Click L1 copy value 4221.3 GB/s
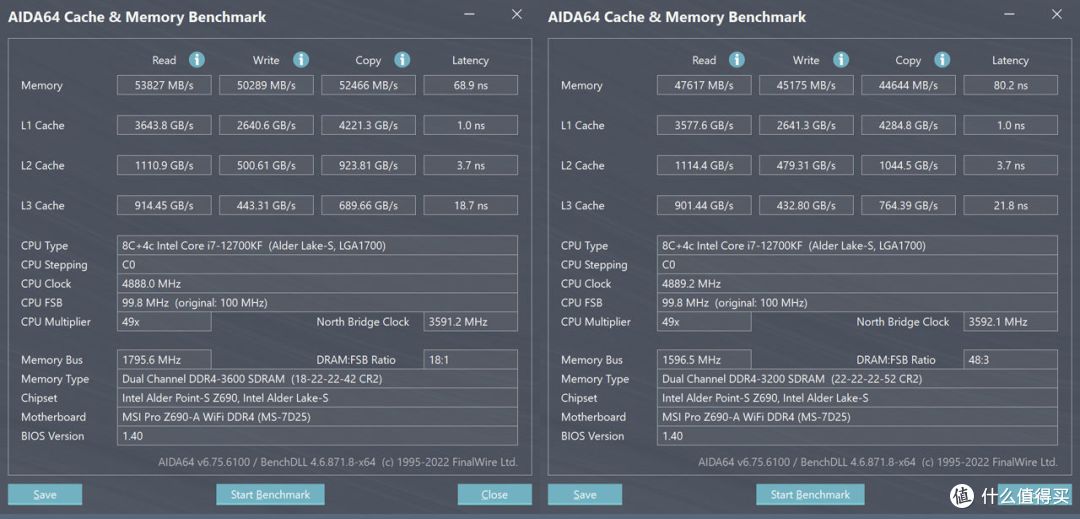Viewport: 1080px width, 519px height. point(368,125)
